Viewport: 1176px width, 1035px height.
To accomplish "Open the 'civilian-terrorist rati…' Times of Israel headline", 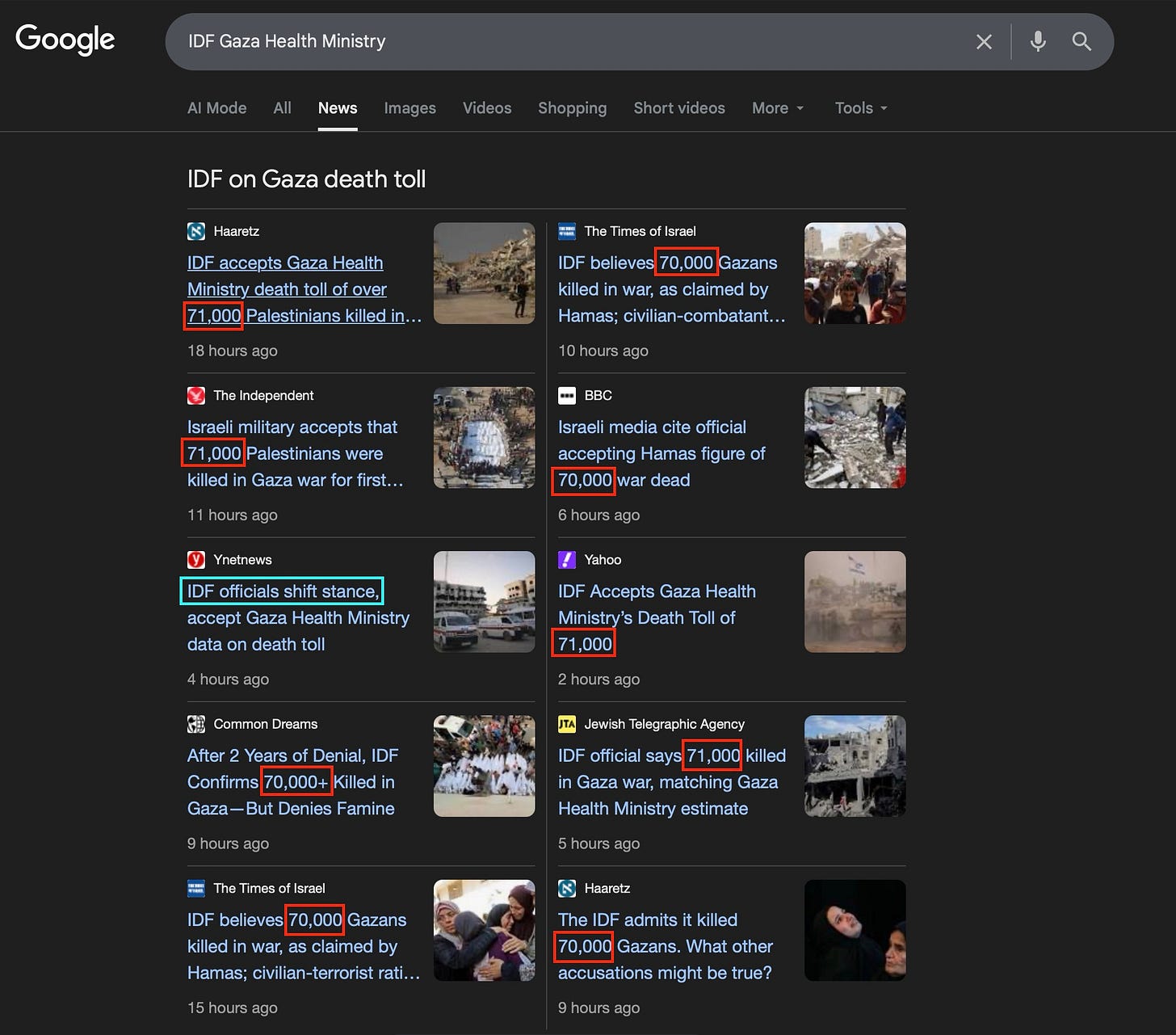I will point(304,946).
